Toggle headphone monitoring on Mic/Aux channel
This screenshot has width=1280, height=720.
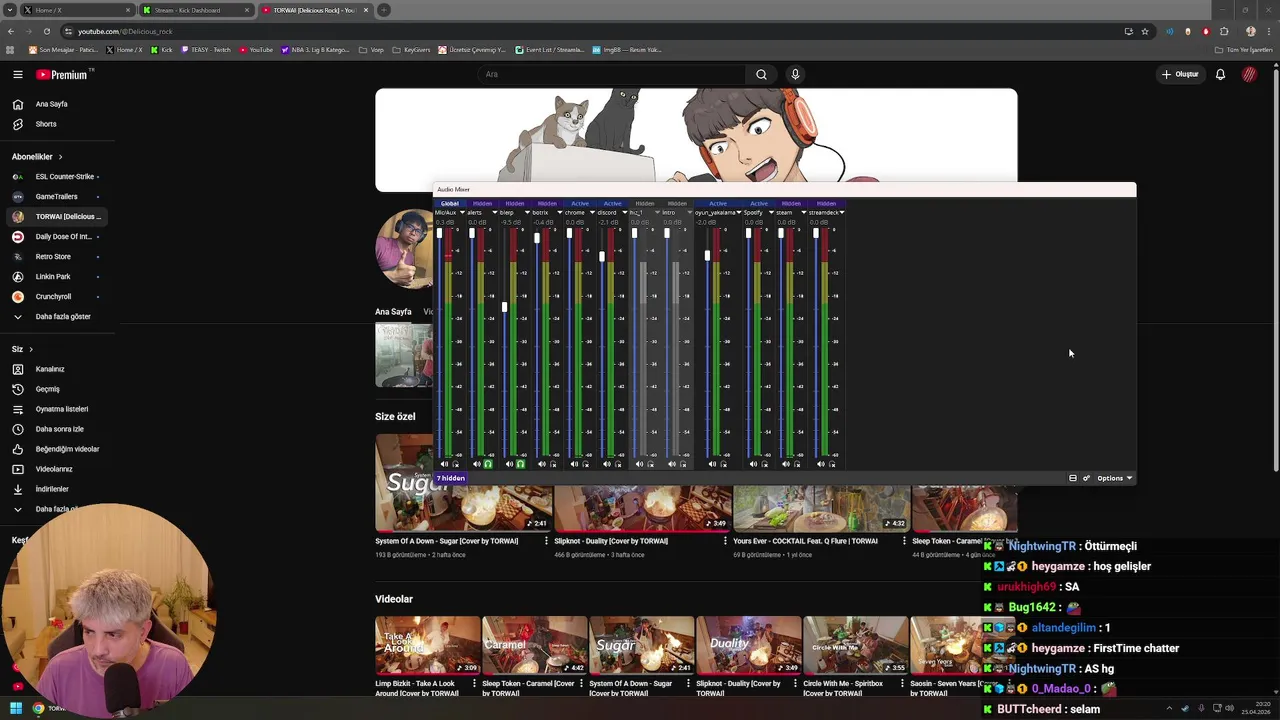(x=456, y=464)
